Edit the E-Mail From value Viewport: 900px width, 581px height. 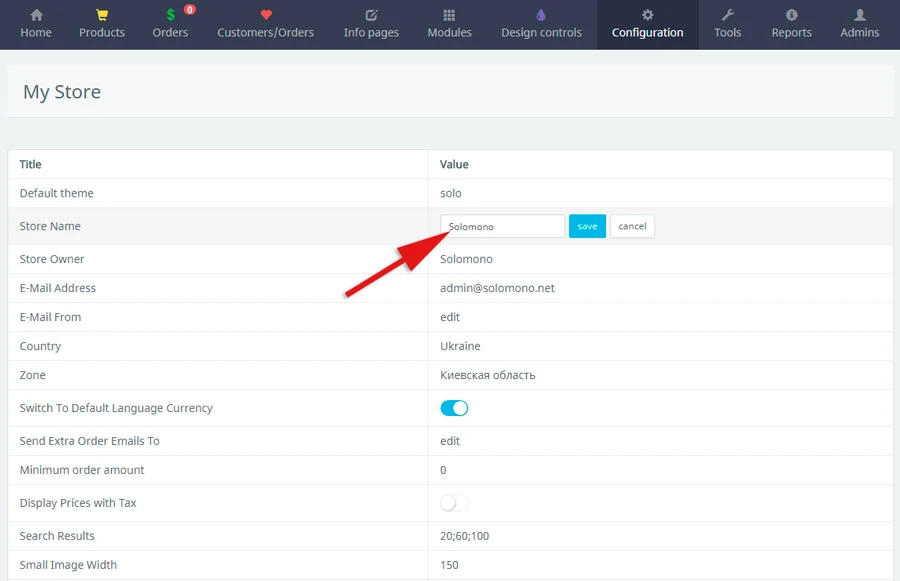[x=450, y=317]
